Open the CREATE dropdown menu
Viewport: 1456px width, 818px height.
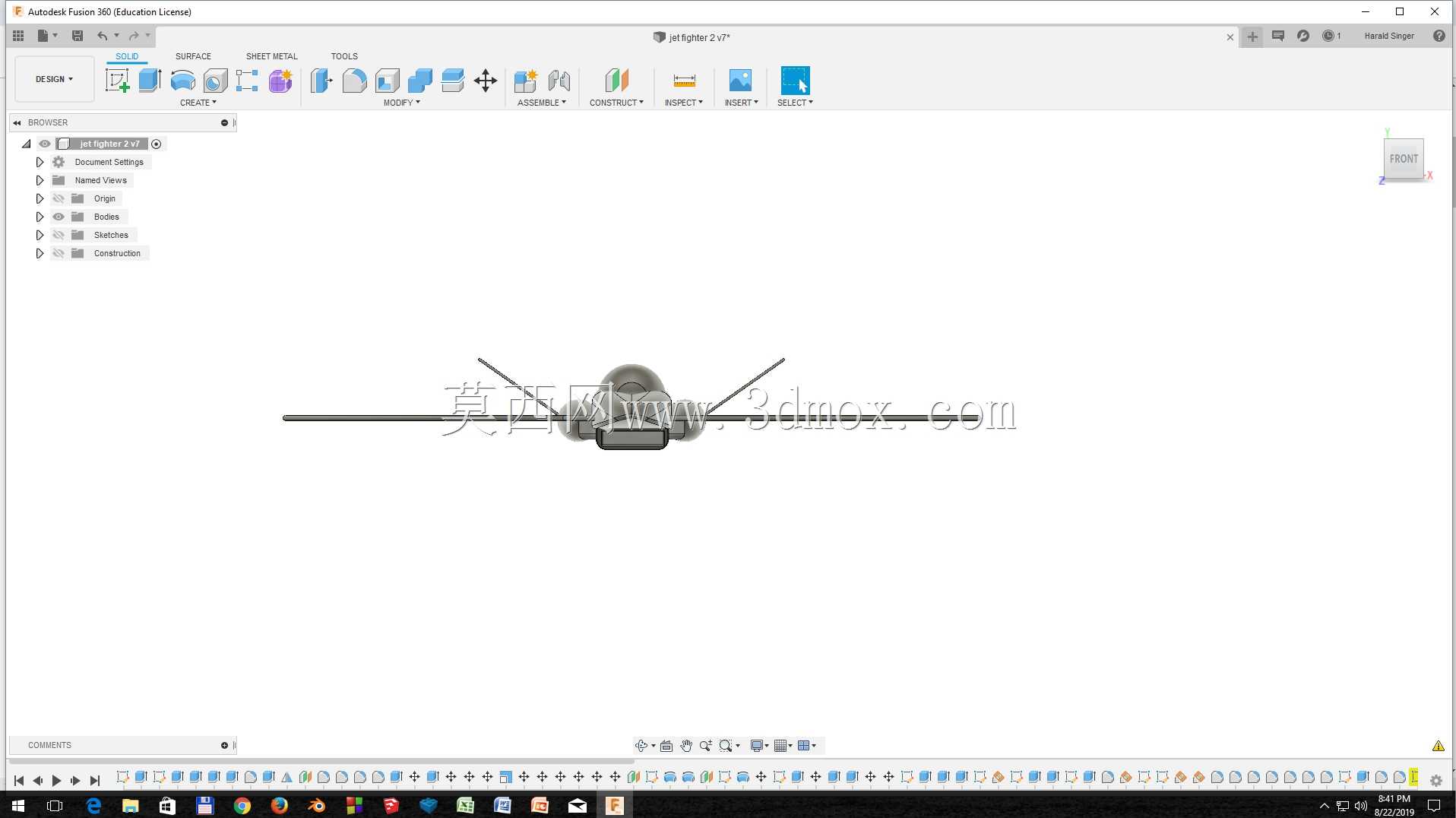(x=198, y=103)
